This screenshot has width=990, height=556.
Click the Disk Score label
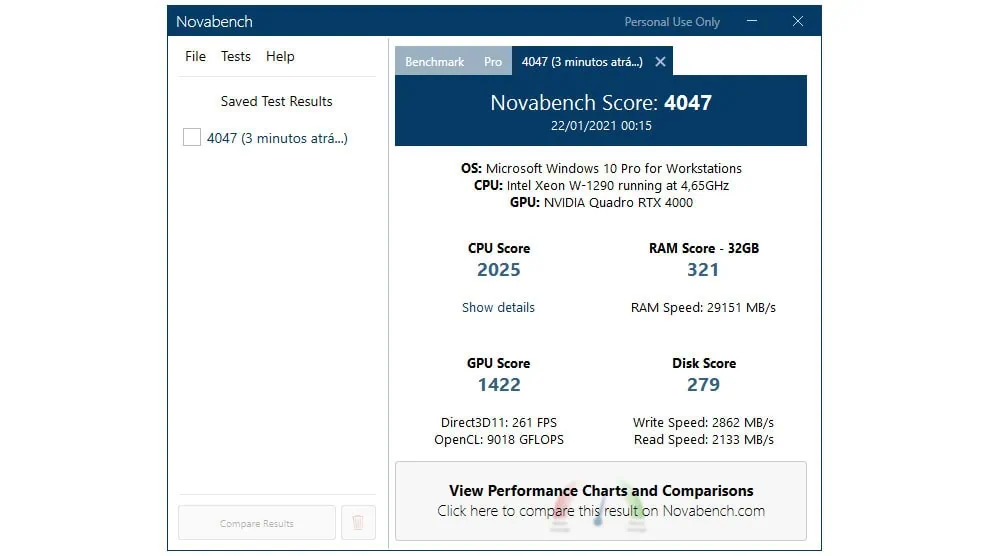704,363
